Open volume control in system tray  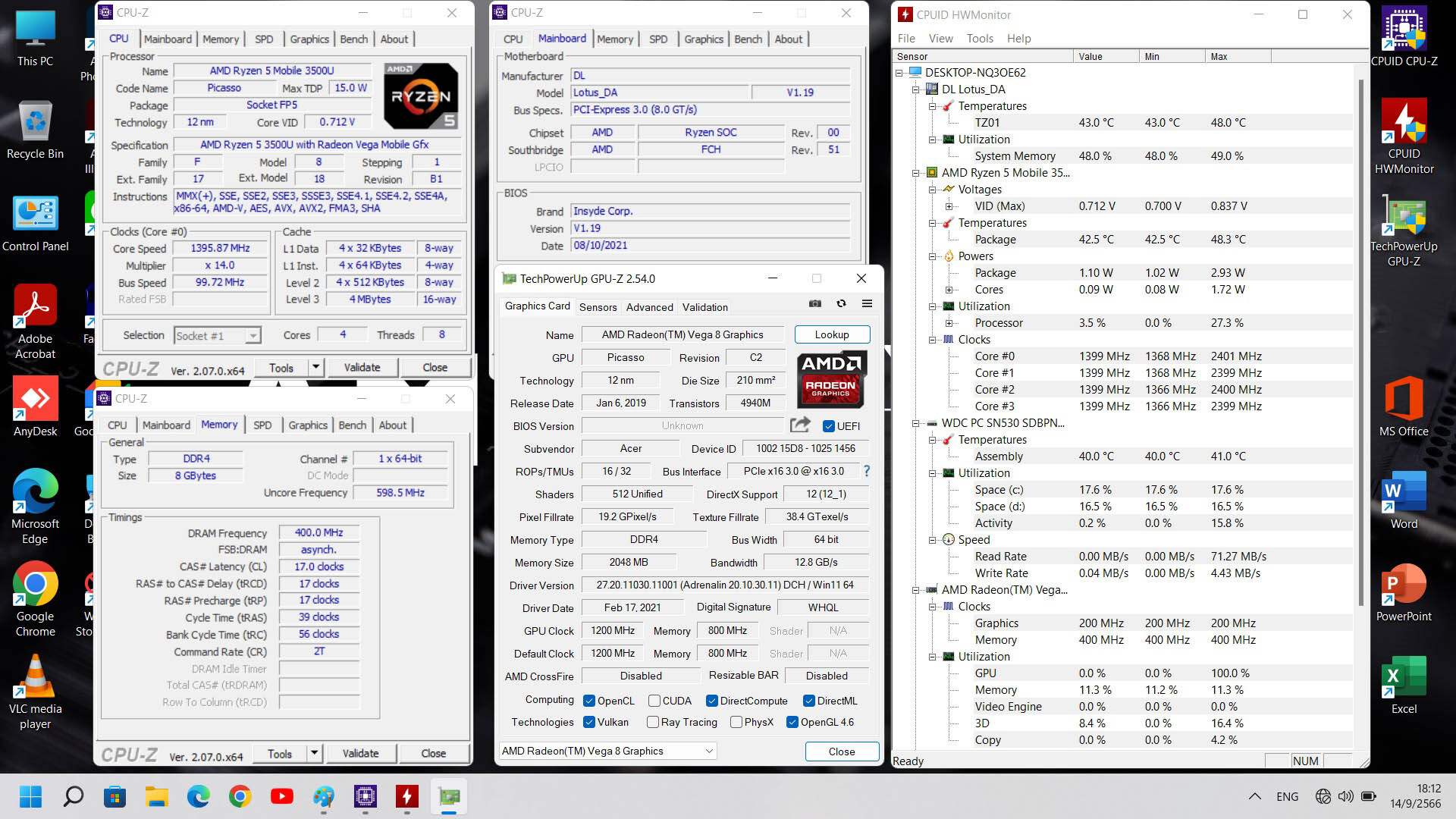pyautogui.click(x=1346, y=796)
